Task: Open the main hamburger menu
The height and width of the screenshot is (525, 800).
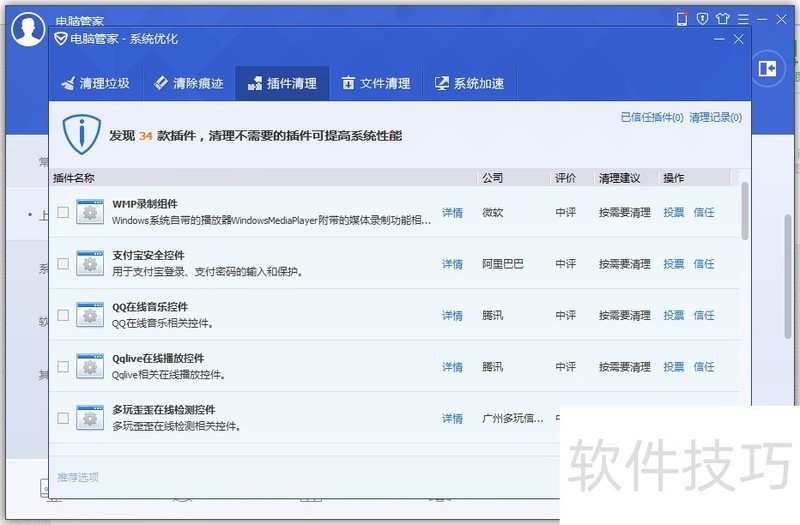Action: click(743, 19)
